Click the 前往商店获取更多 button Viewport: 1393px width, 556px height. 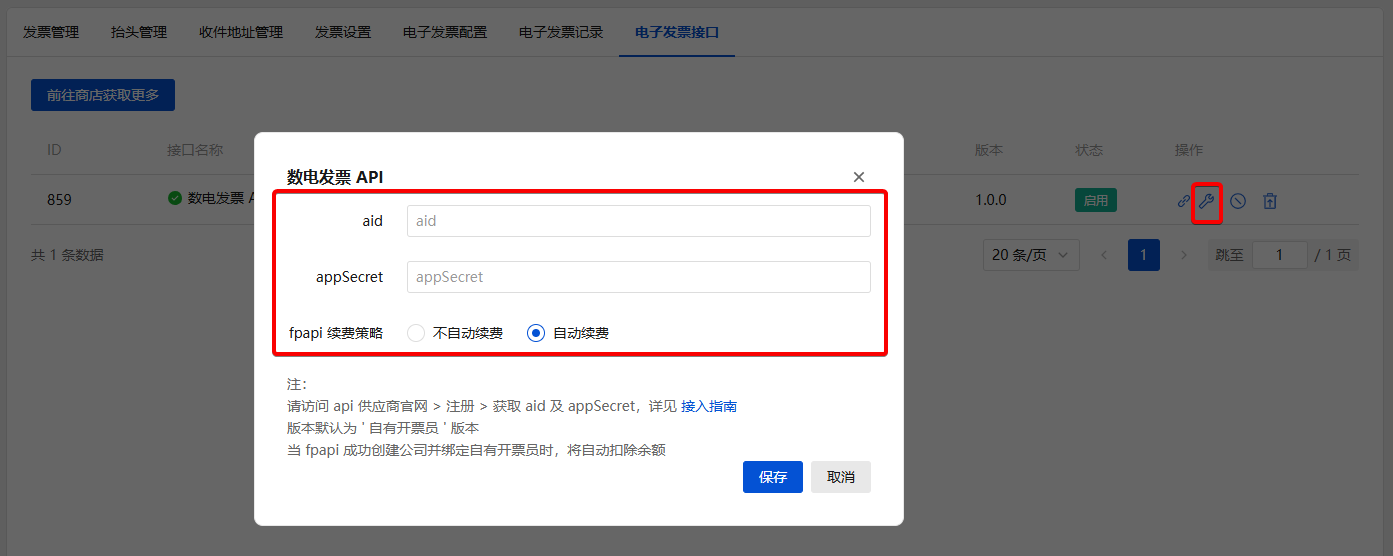click(x=103, y=95)
